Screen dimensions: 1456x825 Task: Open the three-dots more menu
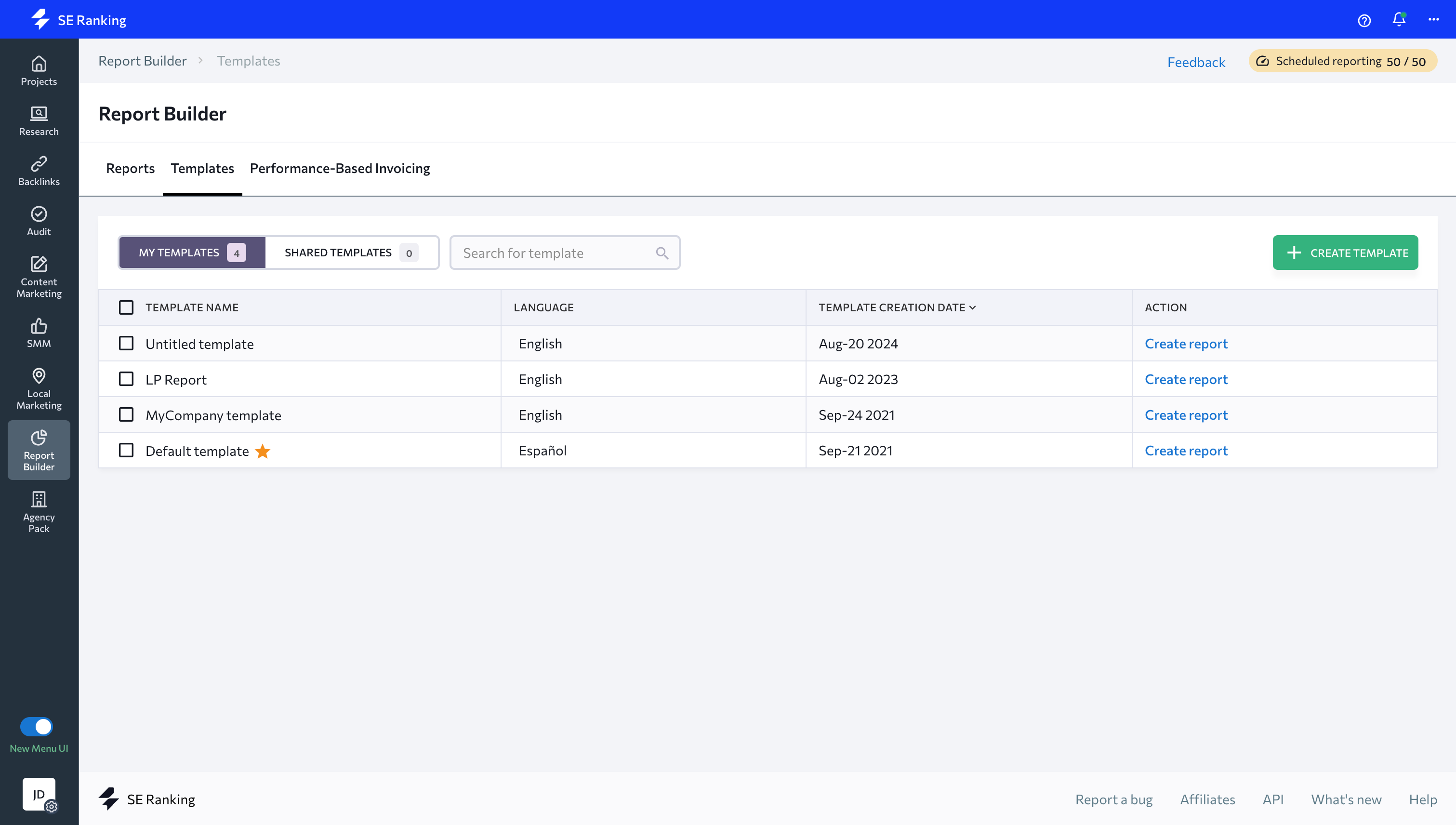pos(1433,20)
